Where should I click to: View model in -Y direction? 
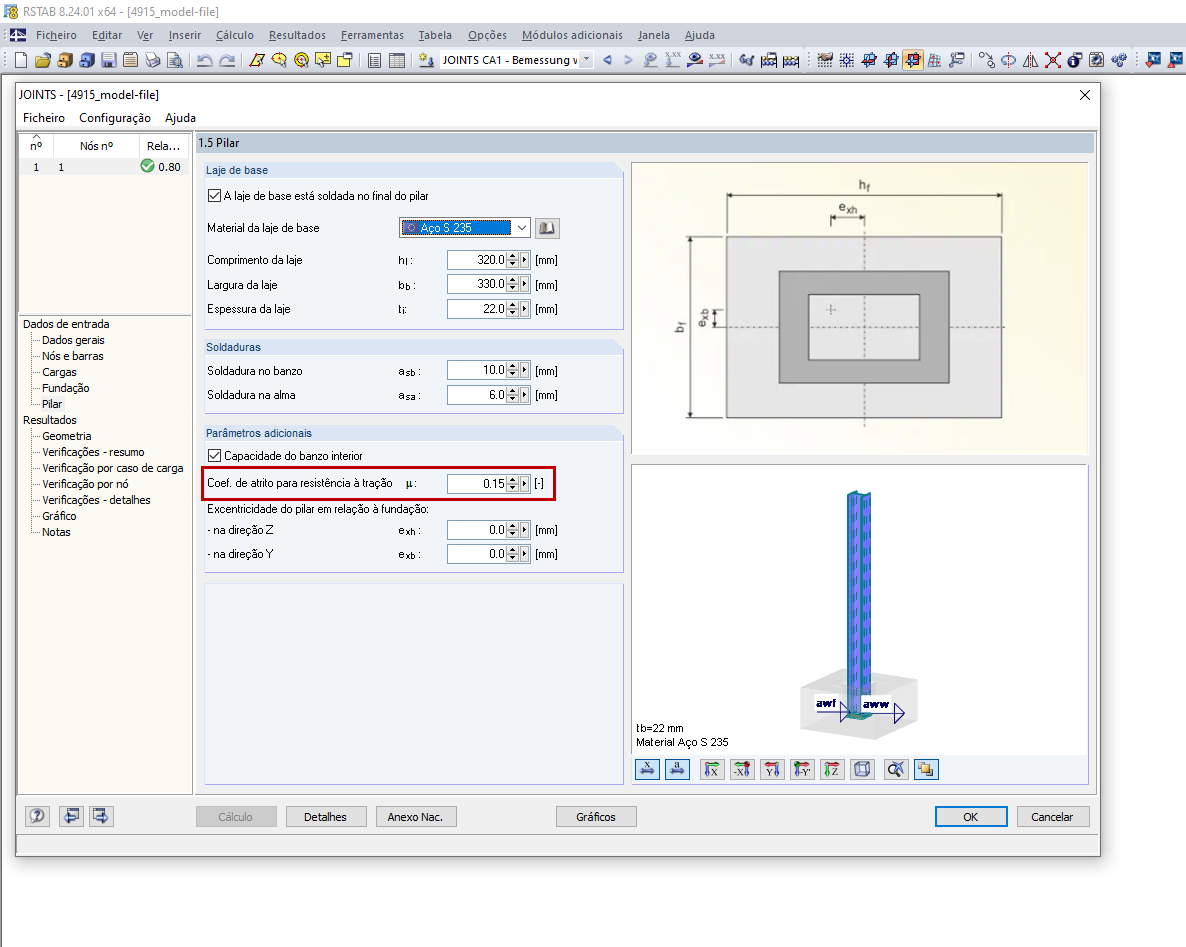pyautogui.click(x=802, y=769)
